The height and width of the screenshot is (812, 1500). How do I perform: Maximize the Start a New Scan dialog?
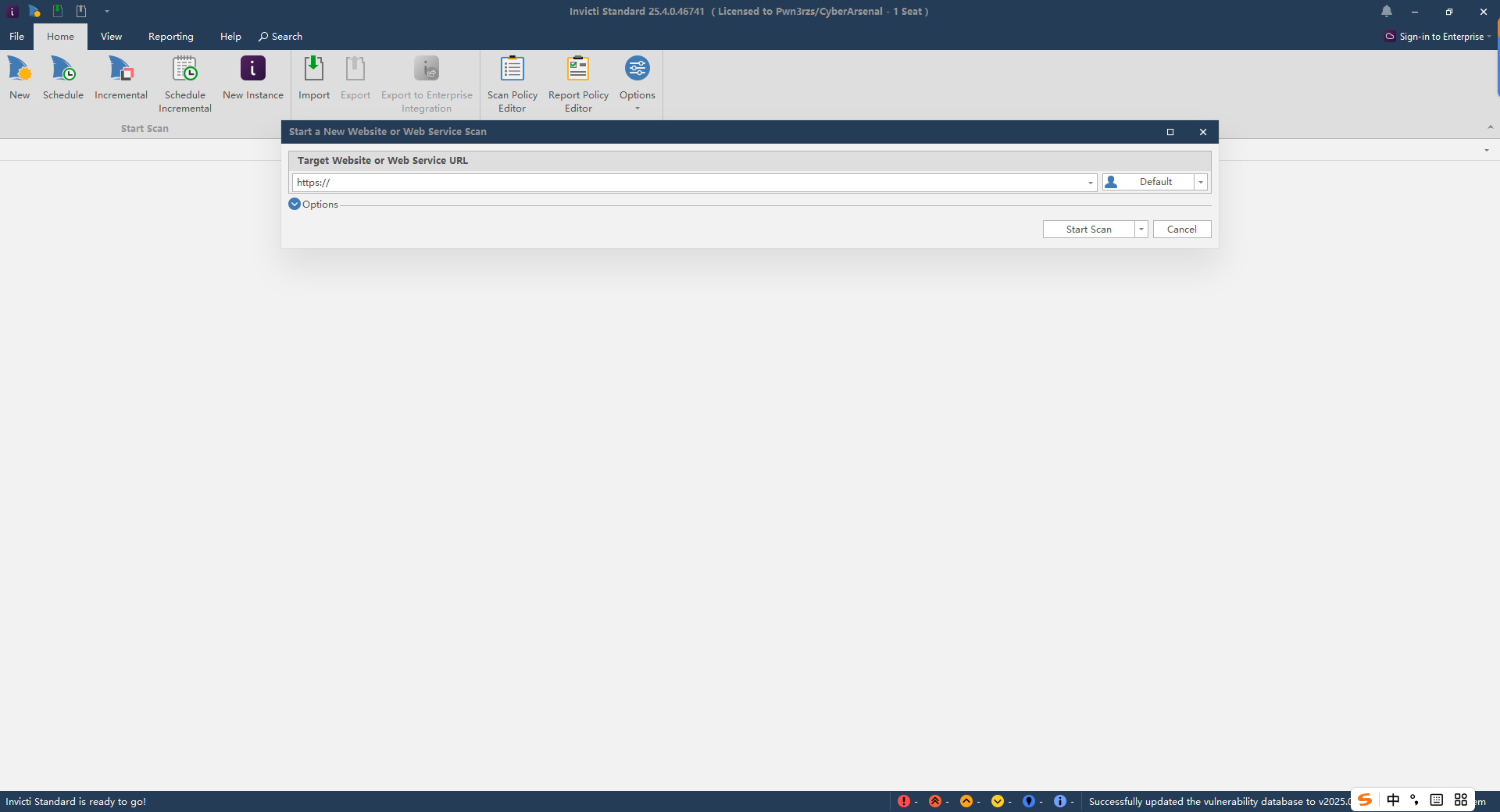coord(1170,132)
